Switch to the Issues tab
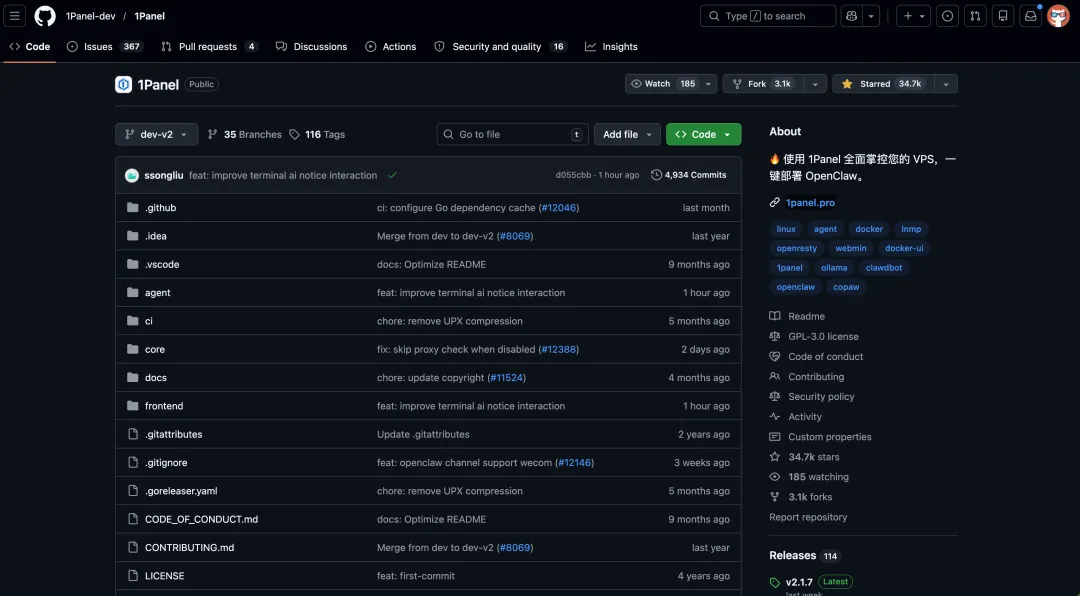This screenshot has width=1080, height=596. 105,47
